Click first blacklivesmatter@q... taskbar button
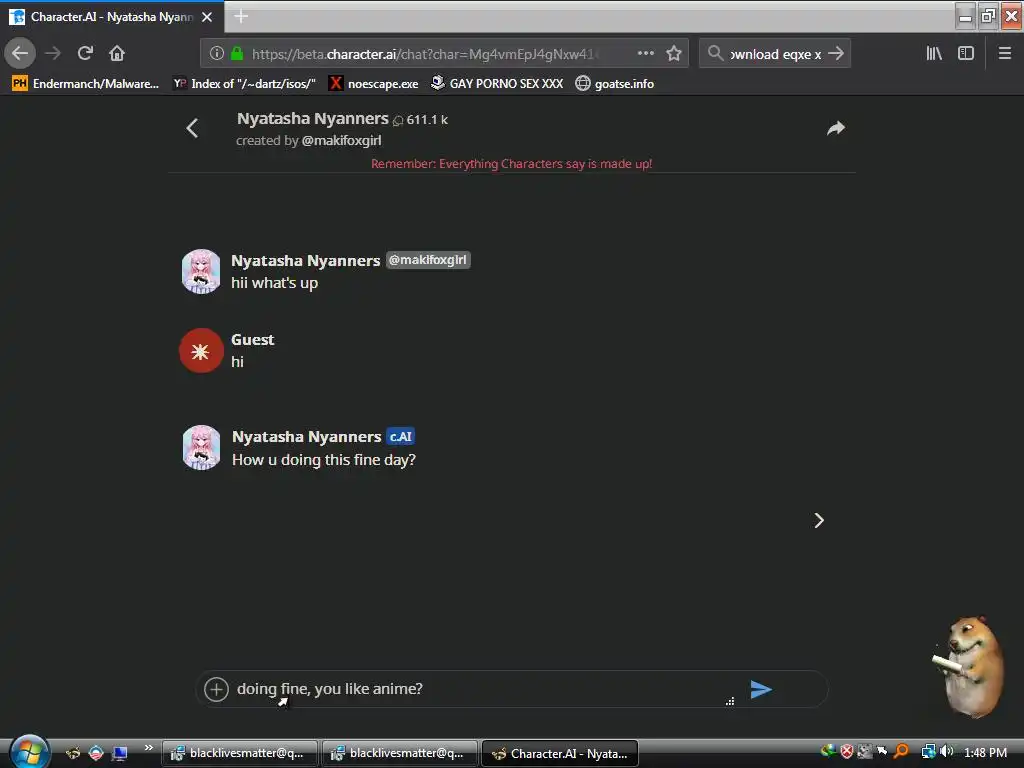1024x768 pixels. (240, 753)
